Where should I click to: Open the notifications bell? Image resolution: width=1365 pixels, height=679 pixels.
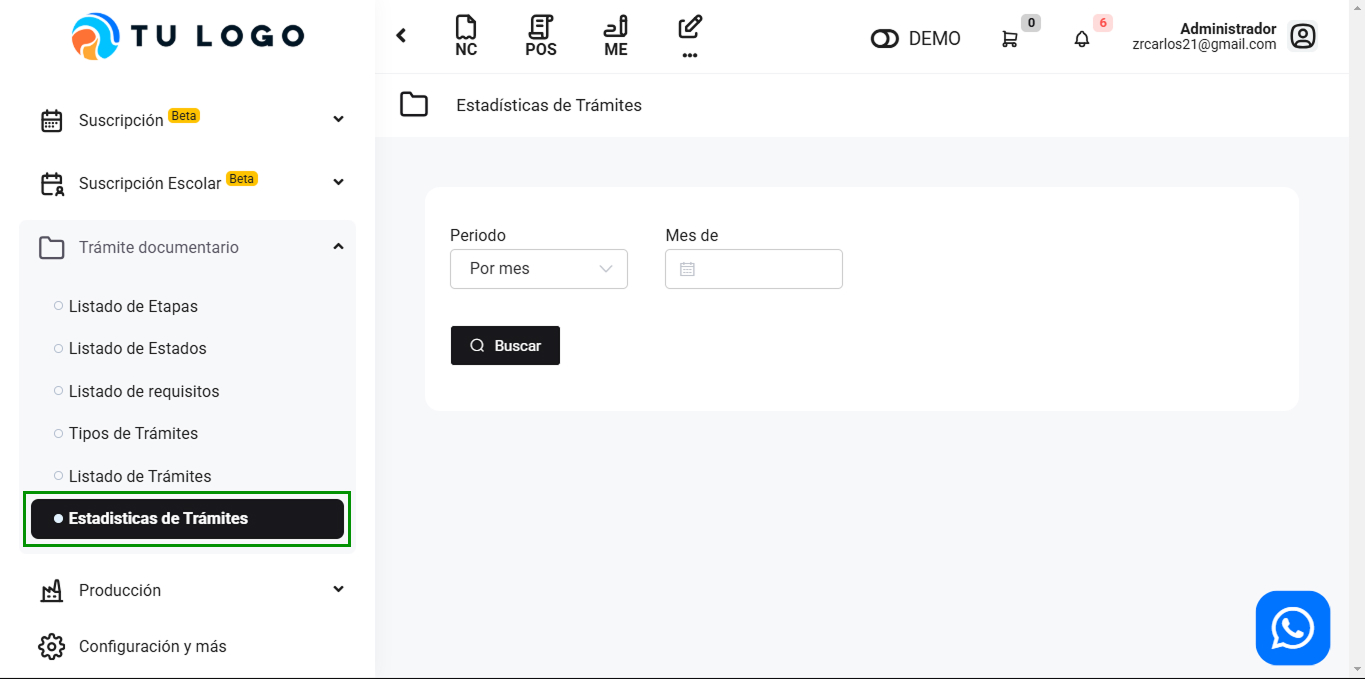pos(1082,39)
